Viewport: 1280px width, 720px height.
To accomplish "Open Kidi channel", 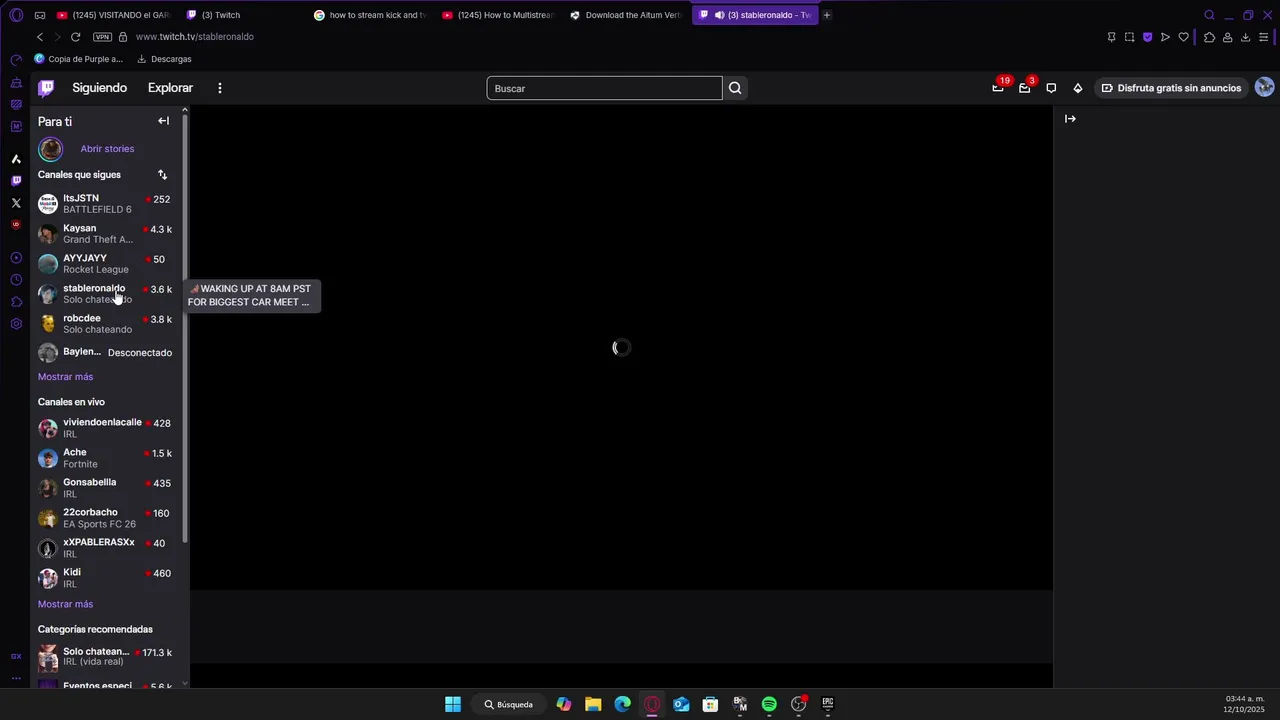I will tap(108, 578).
